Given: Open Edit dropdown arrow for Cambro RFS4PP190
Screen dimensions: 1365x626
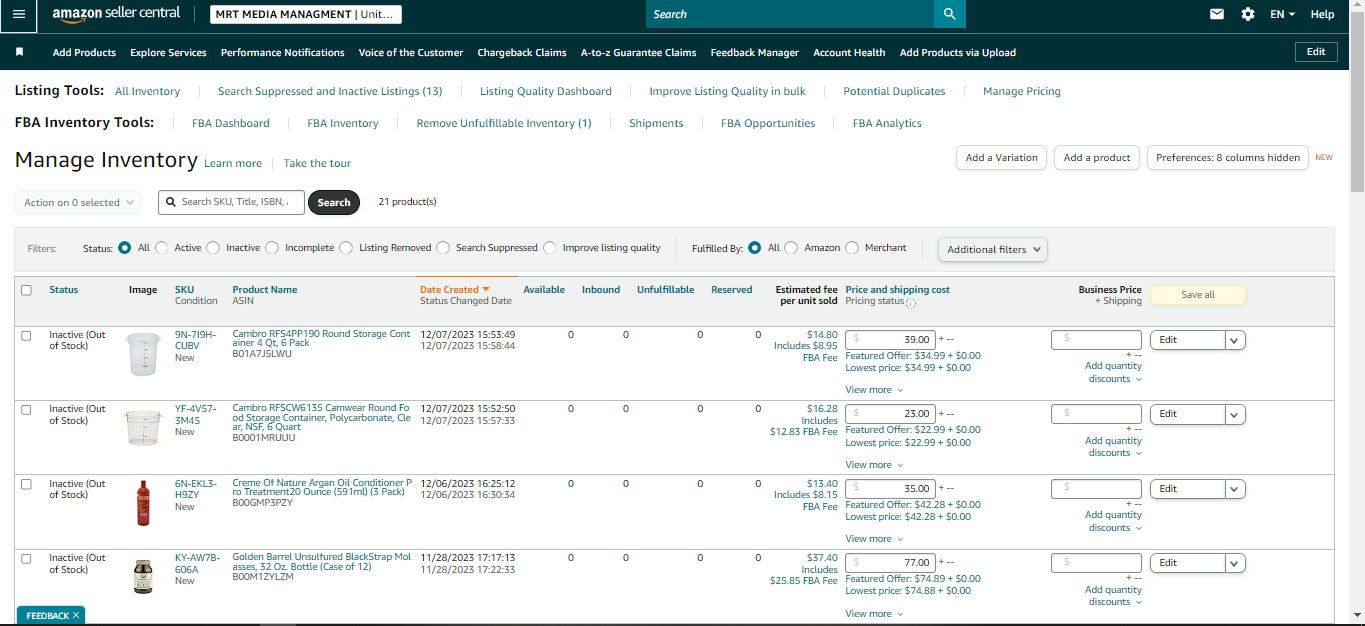Looking at the screenshot, I should [1235, 340].
